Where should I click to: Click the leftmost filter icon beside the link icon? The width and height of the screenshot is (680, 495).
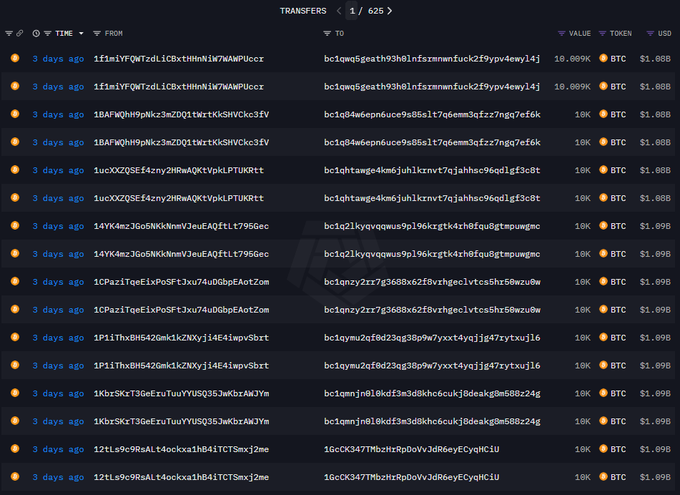[9, 33]
